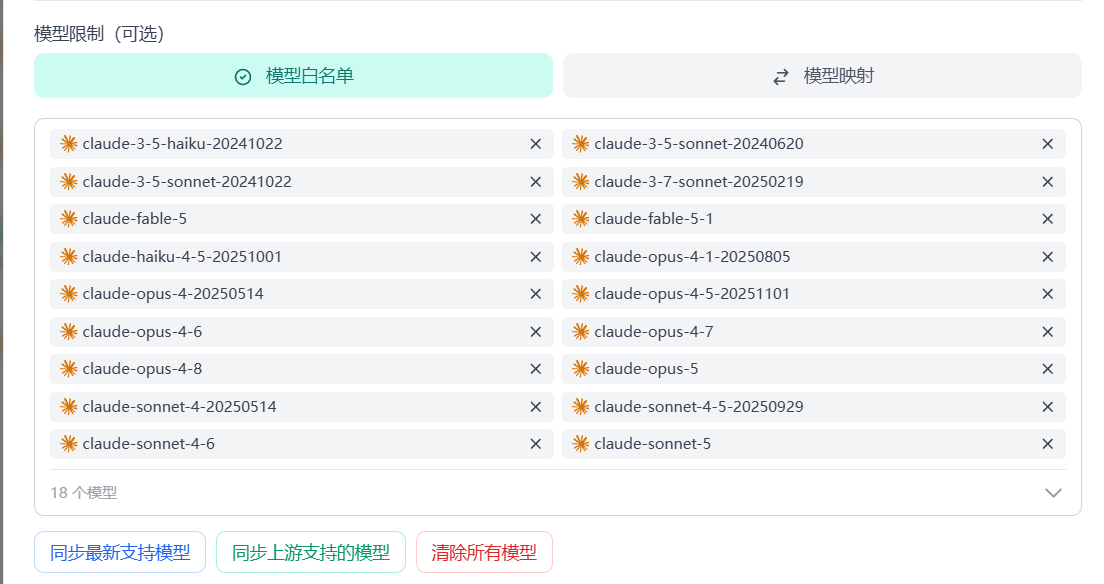The width and height of the screenshot is (1104, 584).
Task: Click the swap arrows icon in 模型映射
Action: click(781, 77)
